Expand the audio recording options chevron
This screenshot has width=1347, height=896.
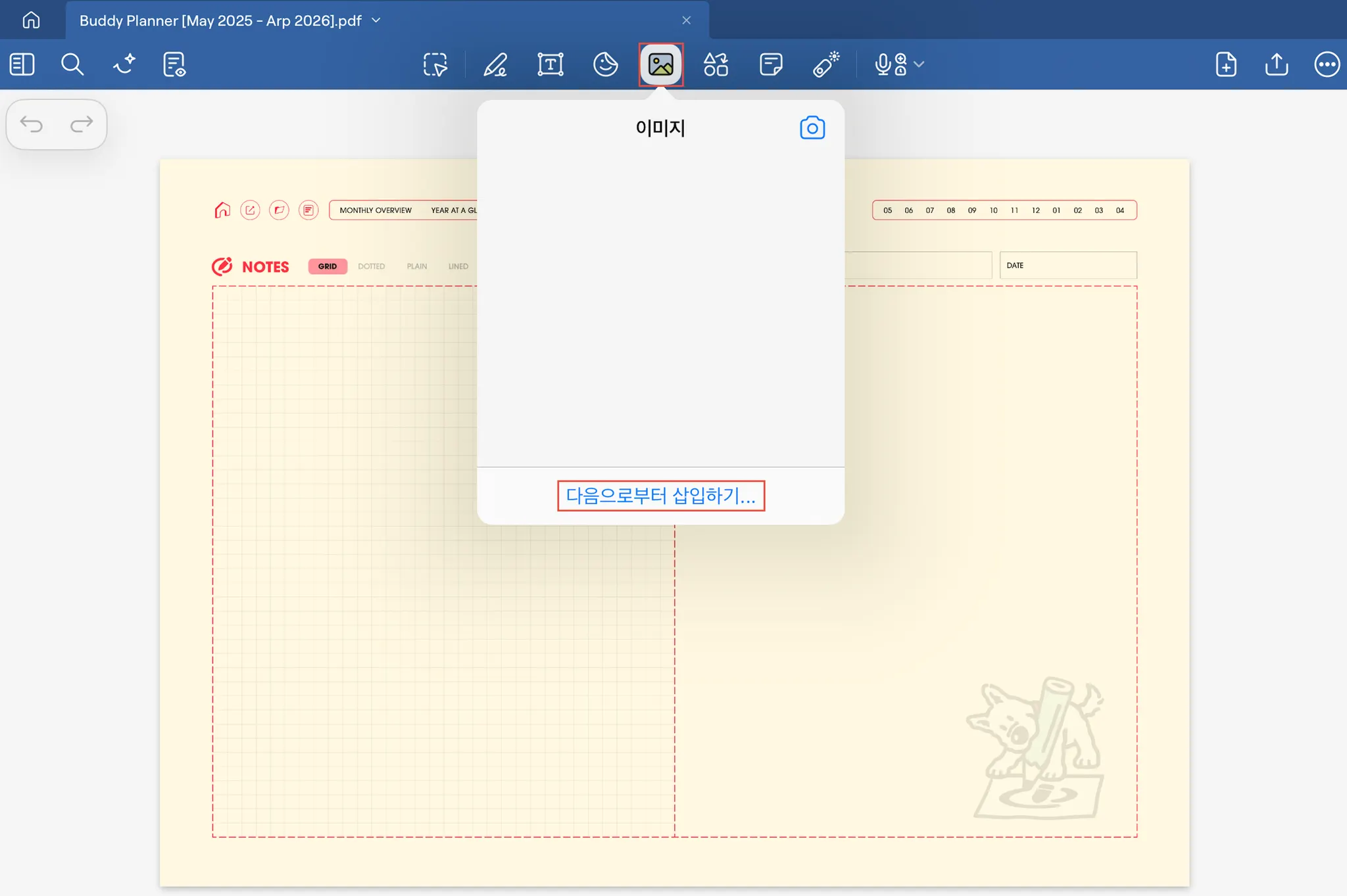pos(919,64)
